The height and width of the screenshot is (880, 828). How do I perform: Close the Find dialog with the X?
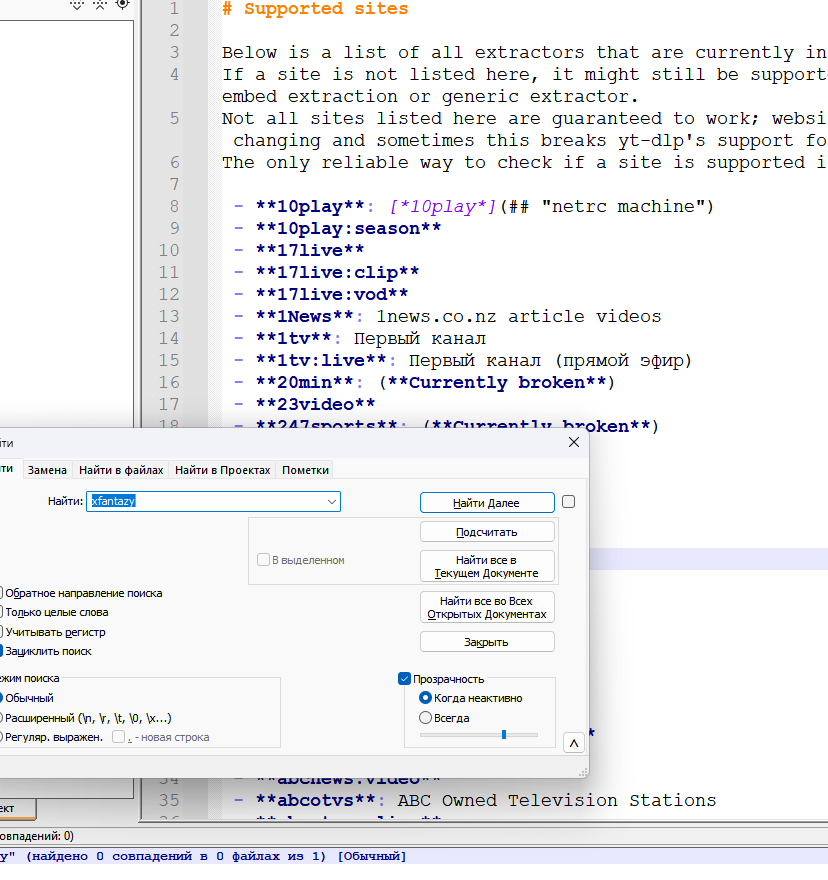[574, 442]
